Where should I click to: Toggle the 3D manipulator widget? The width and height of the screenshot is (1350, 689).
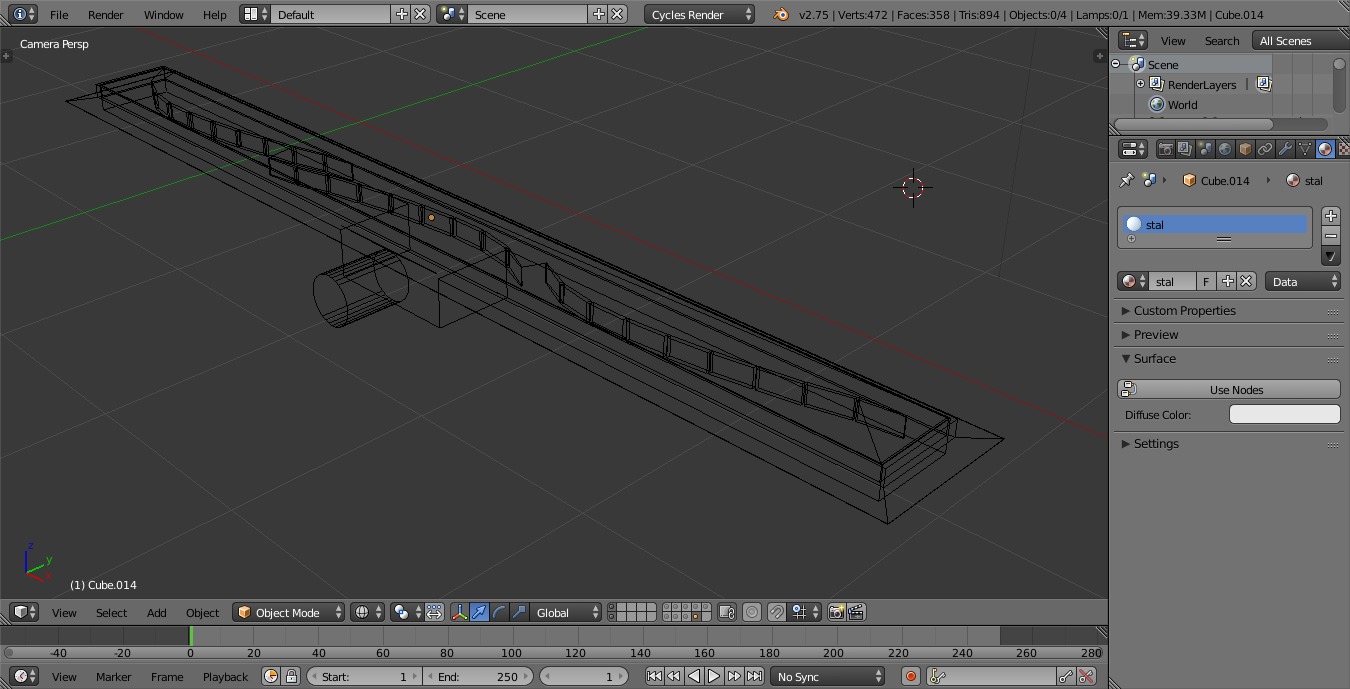coord(459,613)
